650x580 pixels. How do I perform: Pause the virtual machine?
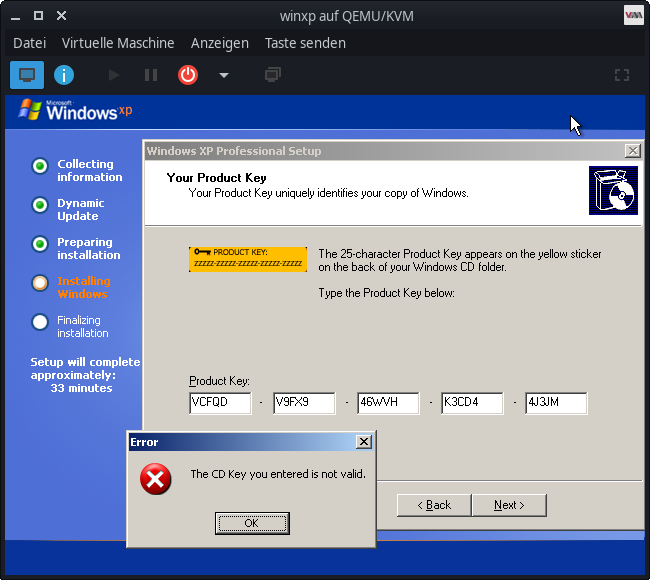click(151, 75)
